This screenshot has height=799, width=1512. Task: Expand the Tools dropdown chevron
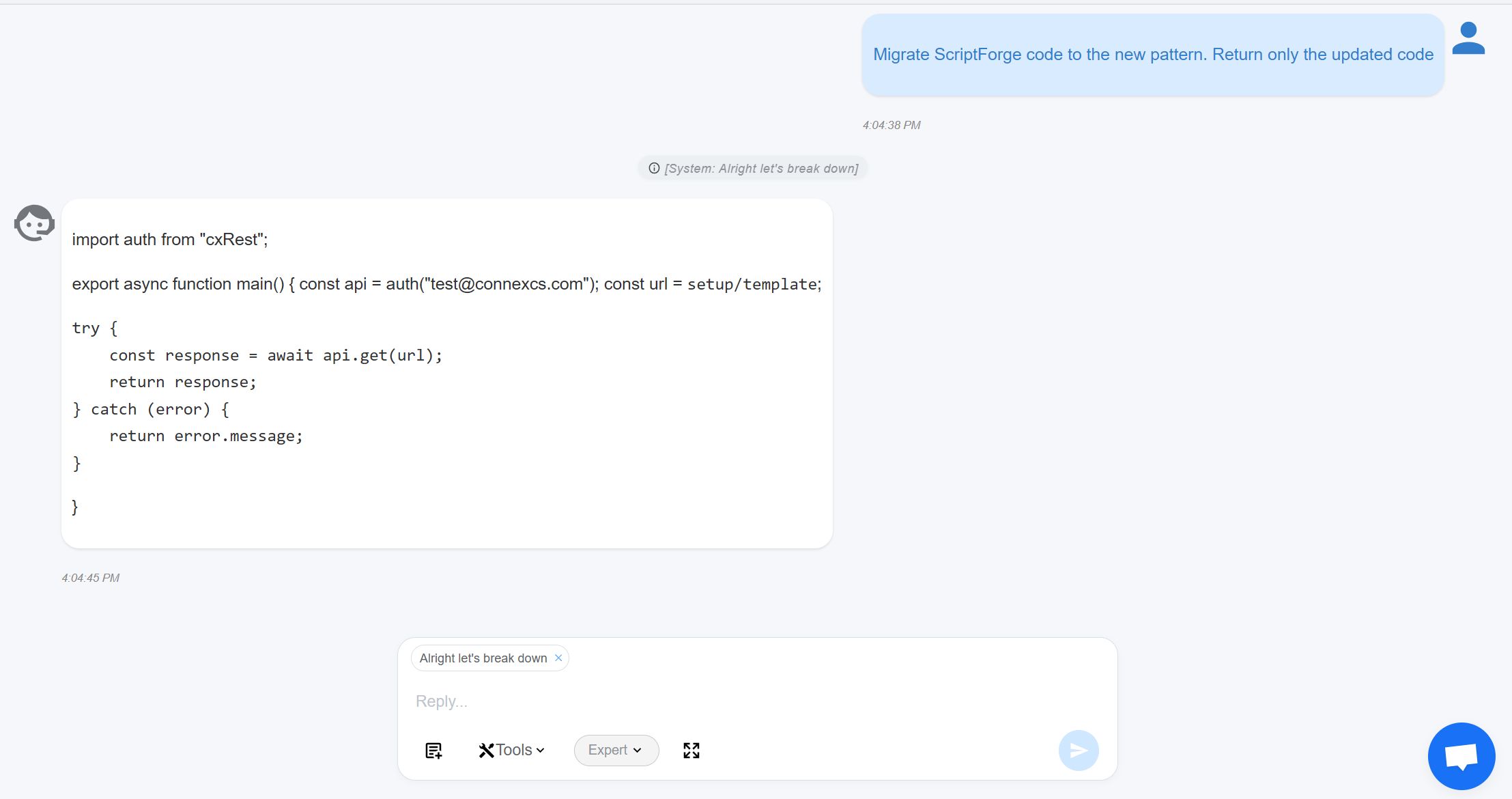pos(541,751)
